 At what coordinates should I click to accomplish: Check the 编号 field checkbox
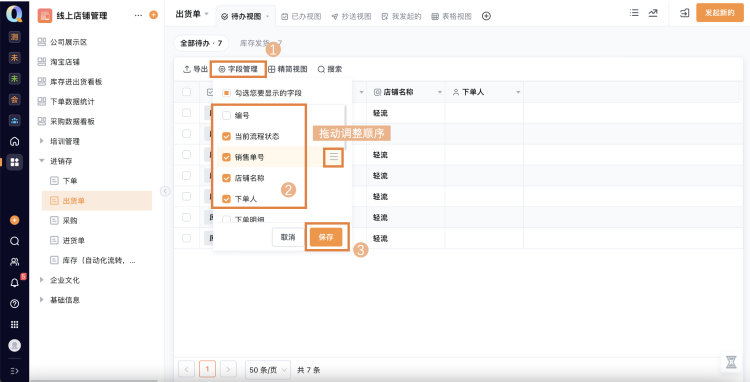tap(227, 115)
